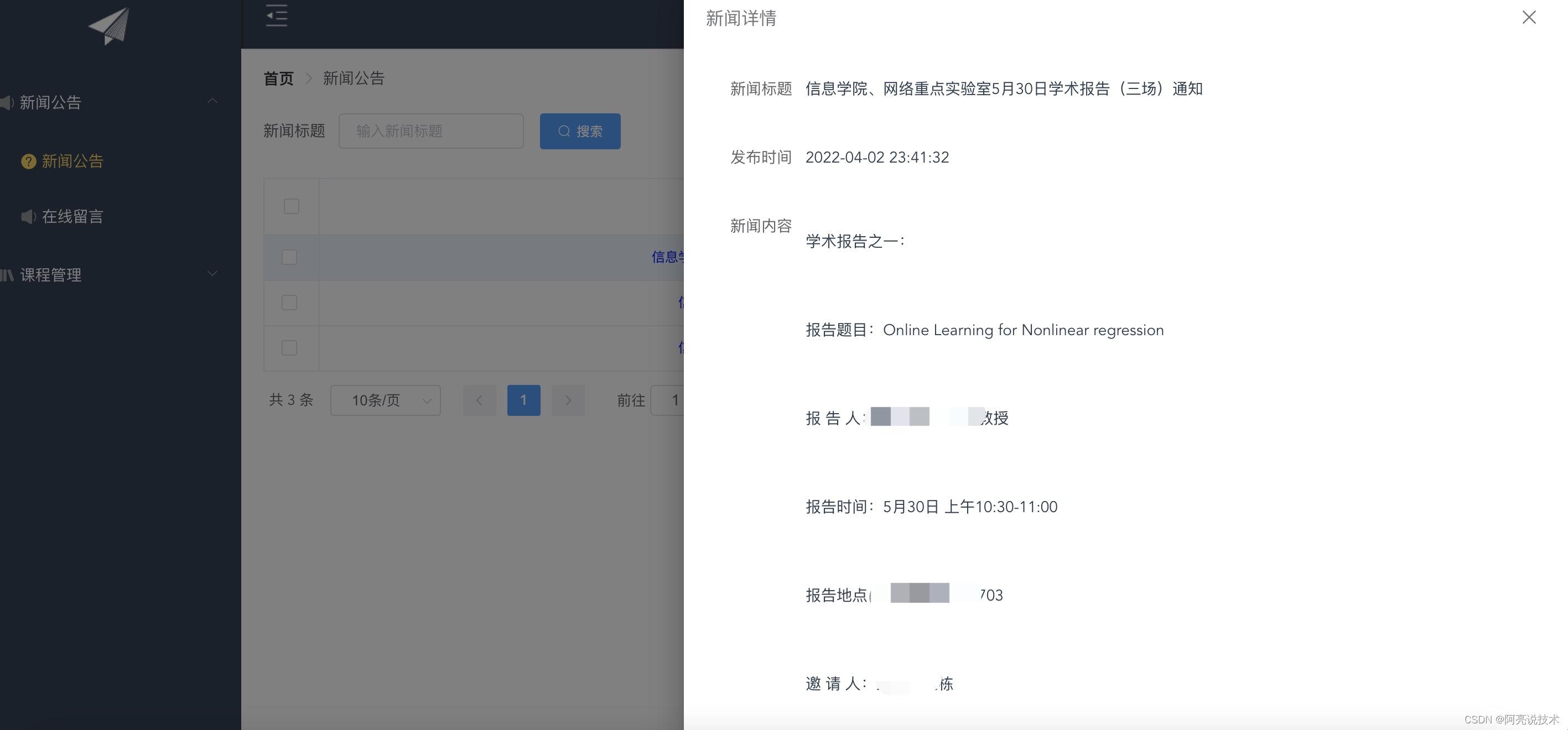This screenshot has width=1568, height=730.
Task: Close the 新闻详情 drawer panel
Action: 1528,18
